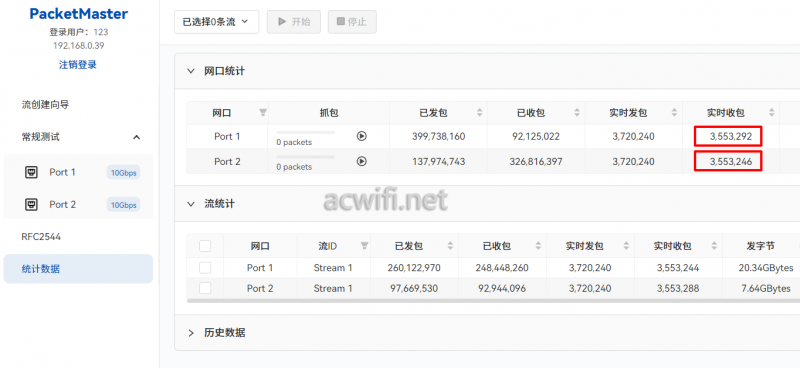Sort port statistics by 实时收包 column
This screenshot has width=800, height=368.
click(771, 113)
